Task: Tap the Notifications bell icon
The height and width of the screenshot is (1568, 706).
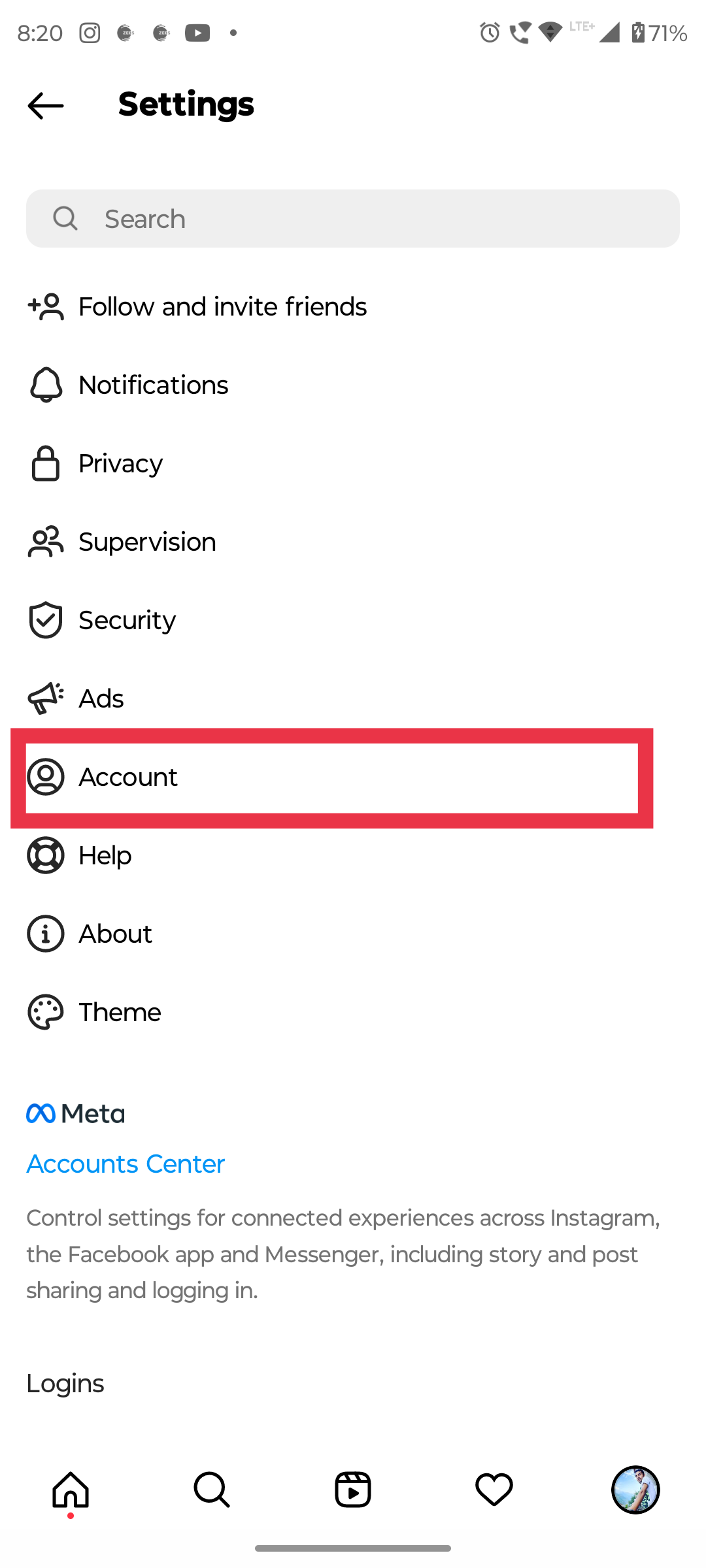Action: (x=46, y=385)
